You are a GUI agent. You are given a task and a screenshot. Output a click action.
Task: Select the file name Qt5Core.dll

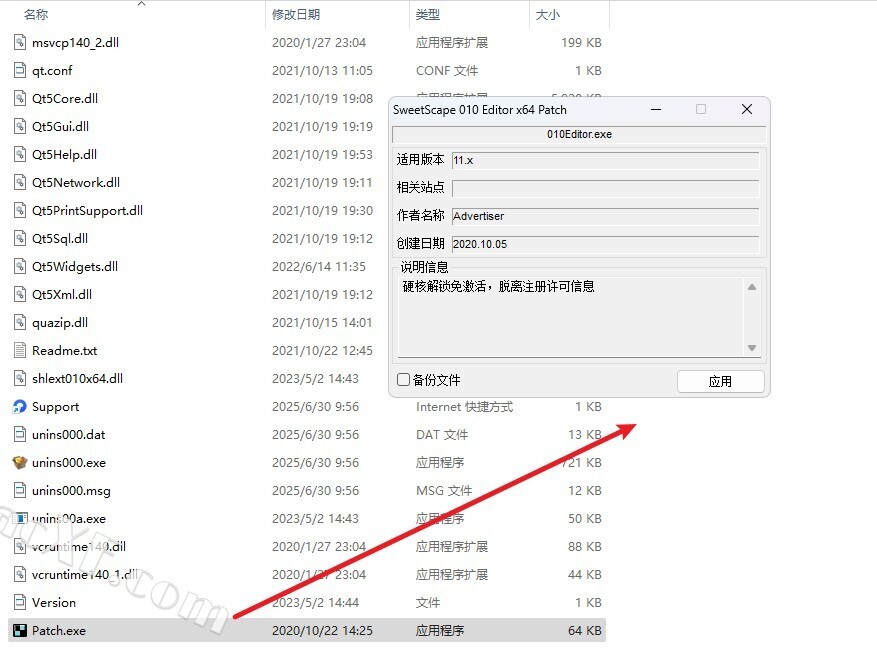[x=65, y=99]
